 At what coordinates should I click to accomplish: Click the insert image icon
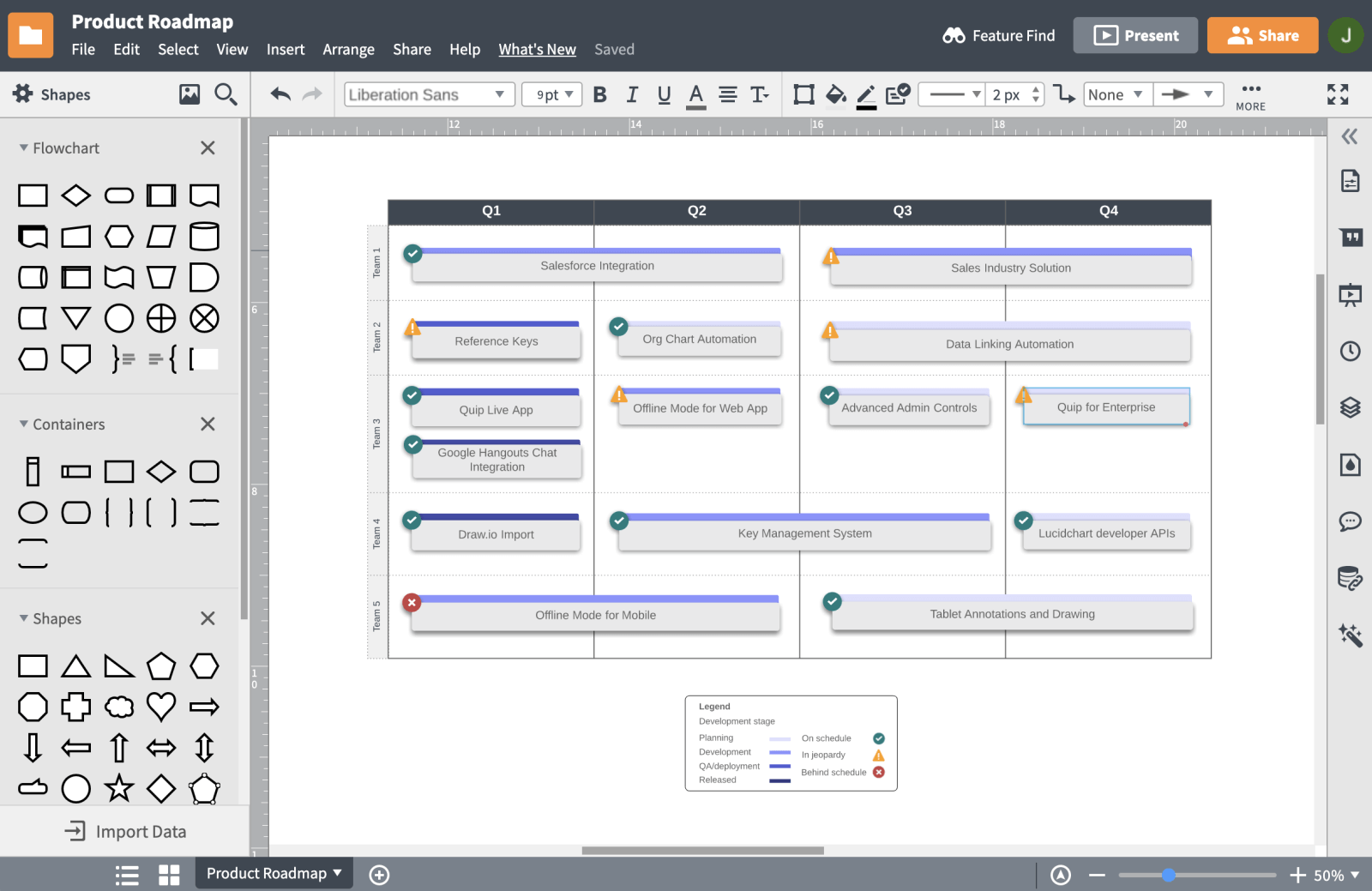click(190, 94)
